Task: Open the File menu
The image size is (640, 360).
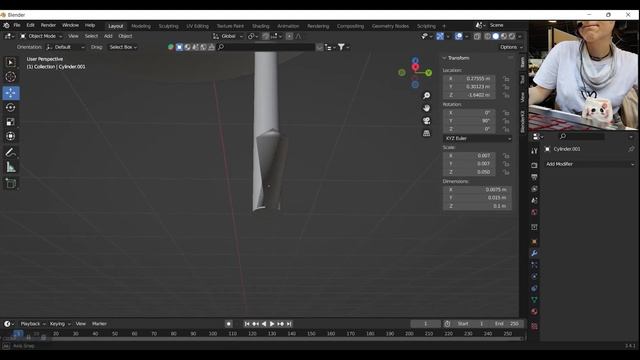Action: [x=17, y=25]
